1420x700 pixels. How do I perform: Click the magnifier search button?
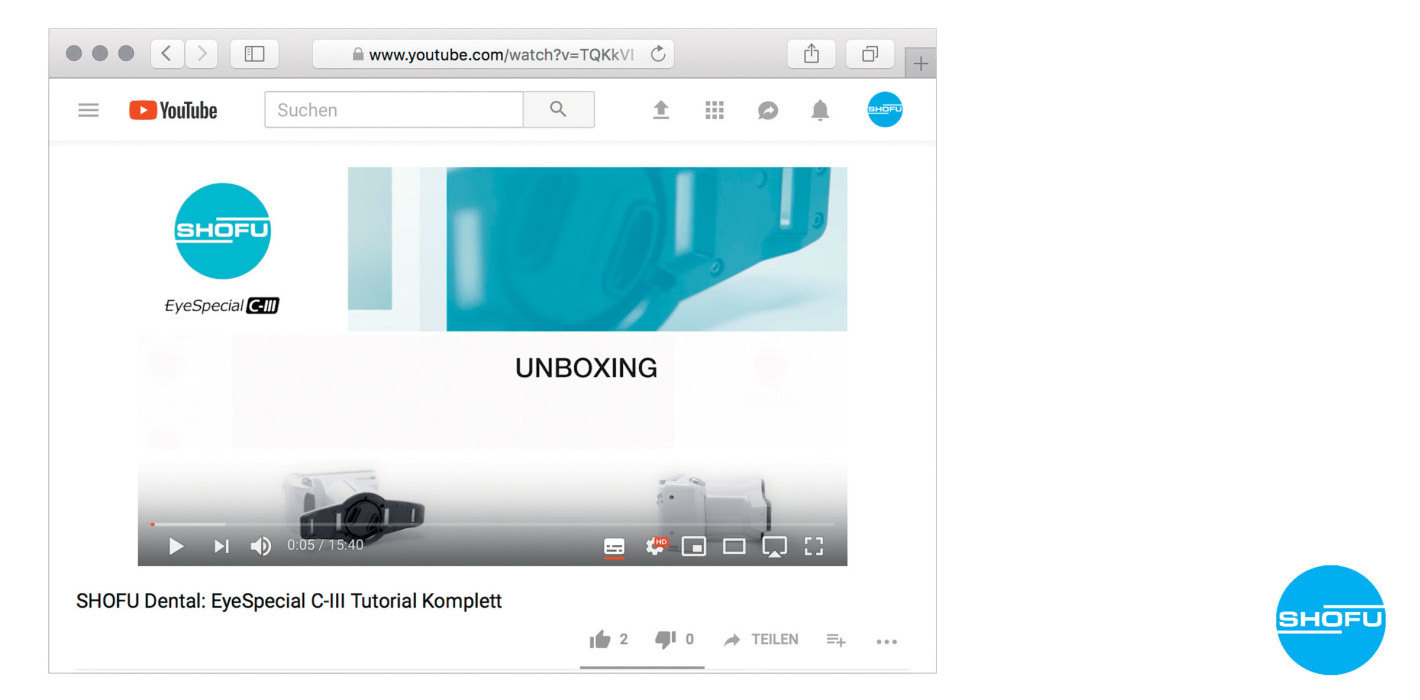[x=559, y=110]
